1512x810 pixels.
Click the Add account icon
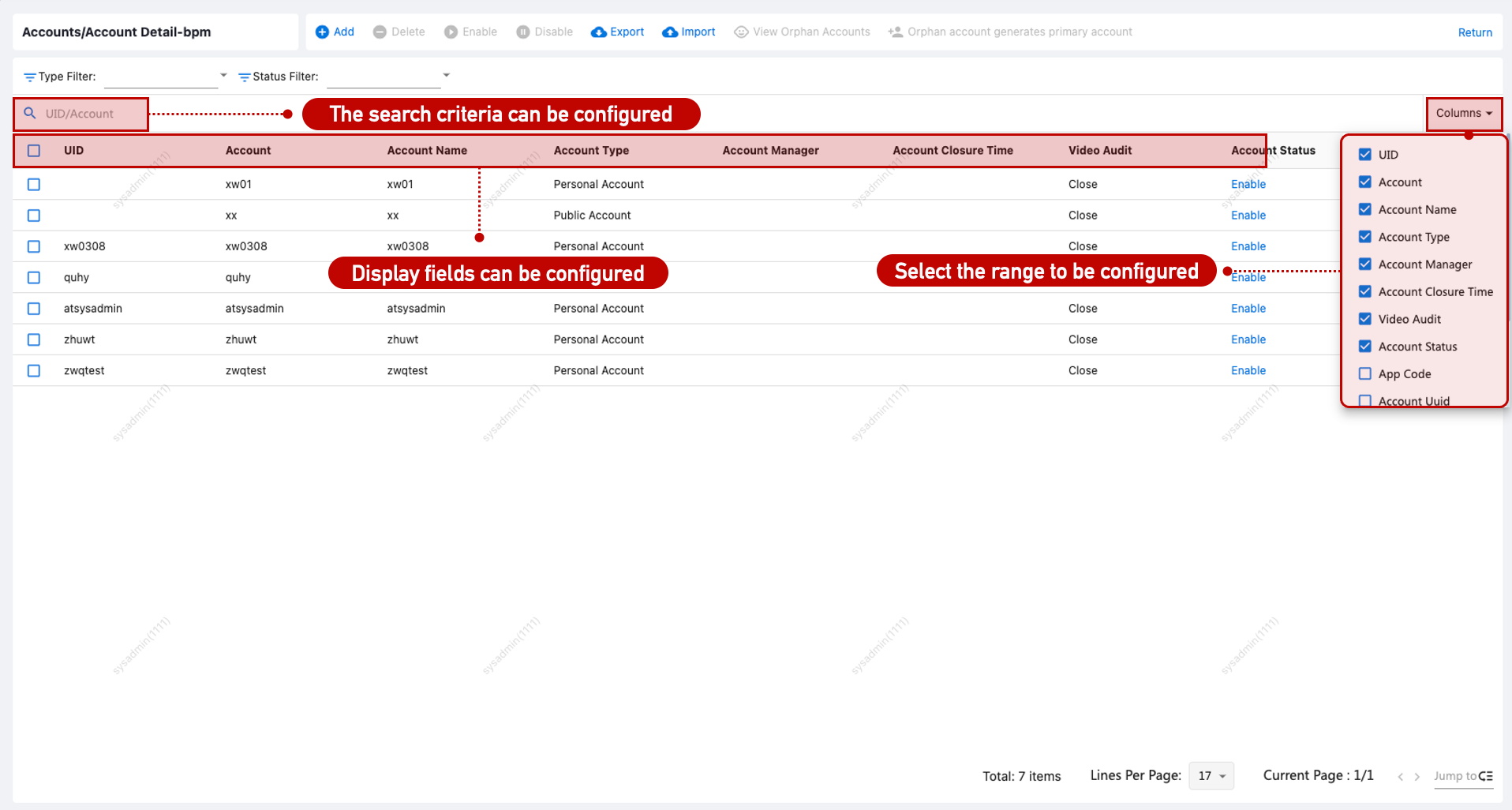(x=323, y=32)
